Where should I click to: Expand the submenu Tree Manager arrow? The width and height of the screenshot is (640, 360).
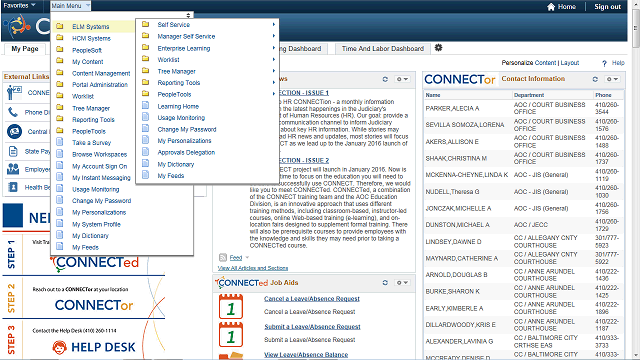[274, 71]
